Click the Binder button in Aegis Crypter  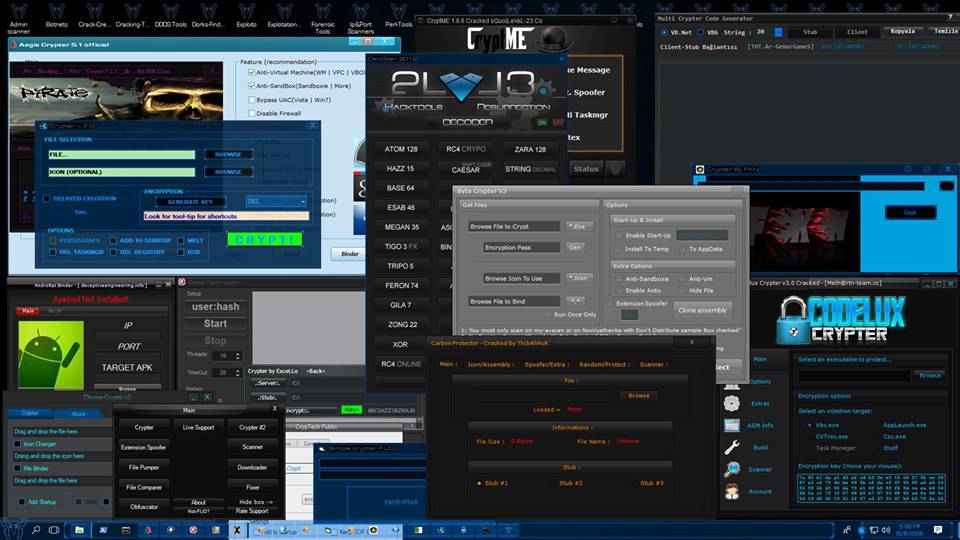[350, 253]
